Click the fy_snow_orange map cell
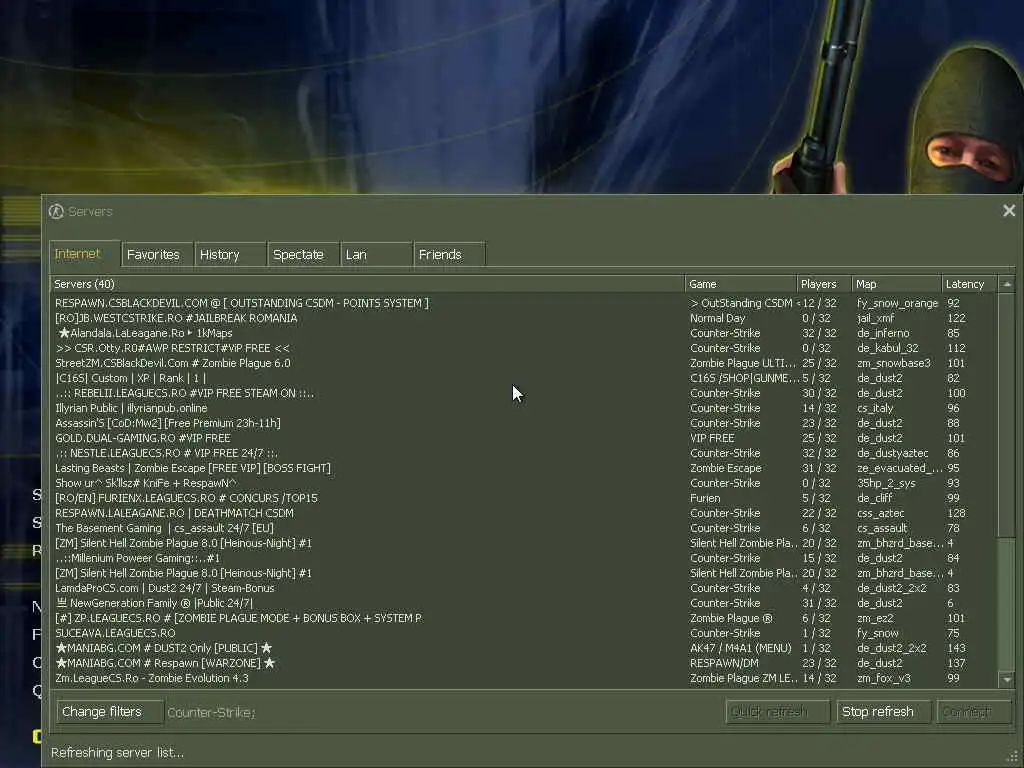The width and height of the screenshot is (1024, 768). (897, 304)
